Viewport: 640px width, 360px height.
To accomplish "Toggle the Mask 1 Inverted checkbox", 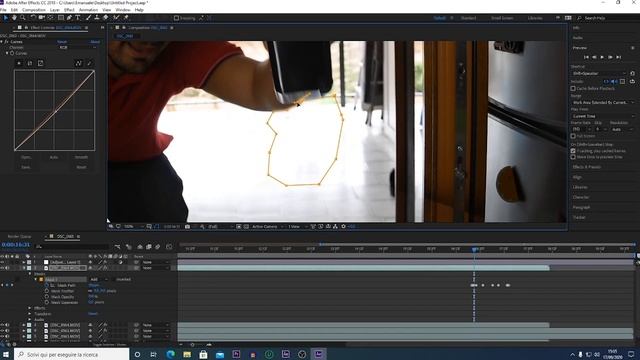I will pyautogui.click(x=113, y=280).
